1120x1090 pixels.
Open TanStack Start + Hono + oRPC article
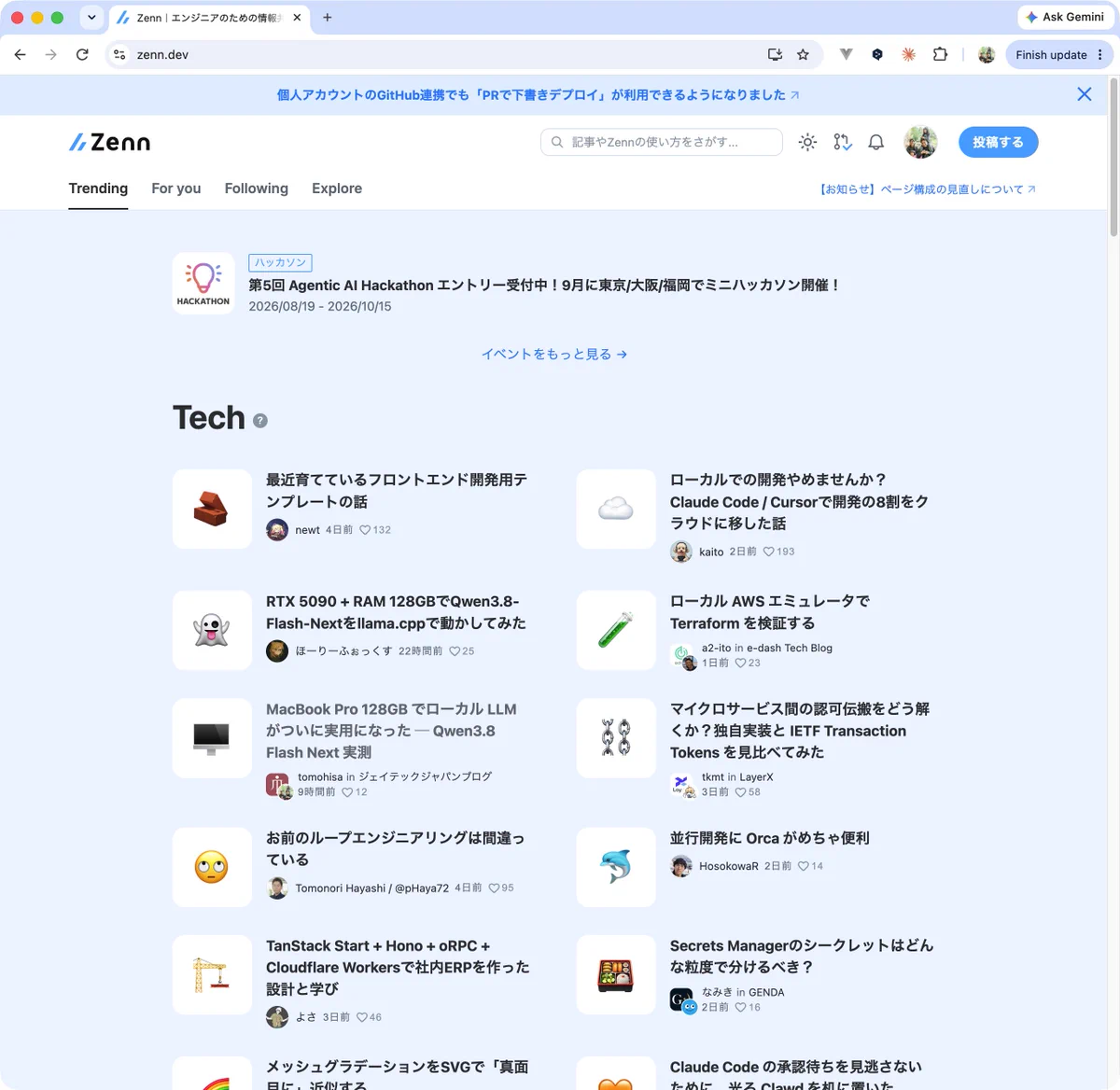398,968
